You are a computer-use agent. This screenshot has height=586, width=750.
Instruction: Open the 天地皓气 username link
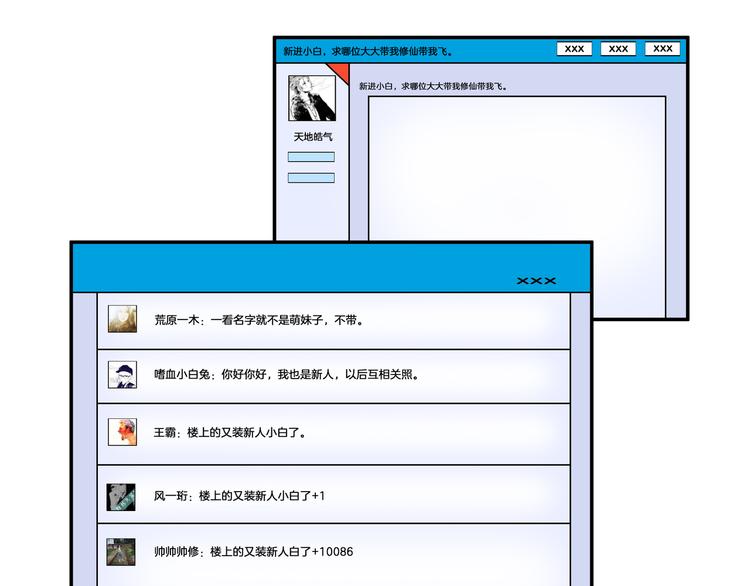313,137
